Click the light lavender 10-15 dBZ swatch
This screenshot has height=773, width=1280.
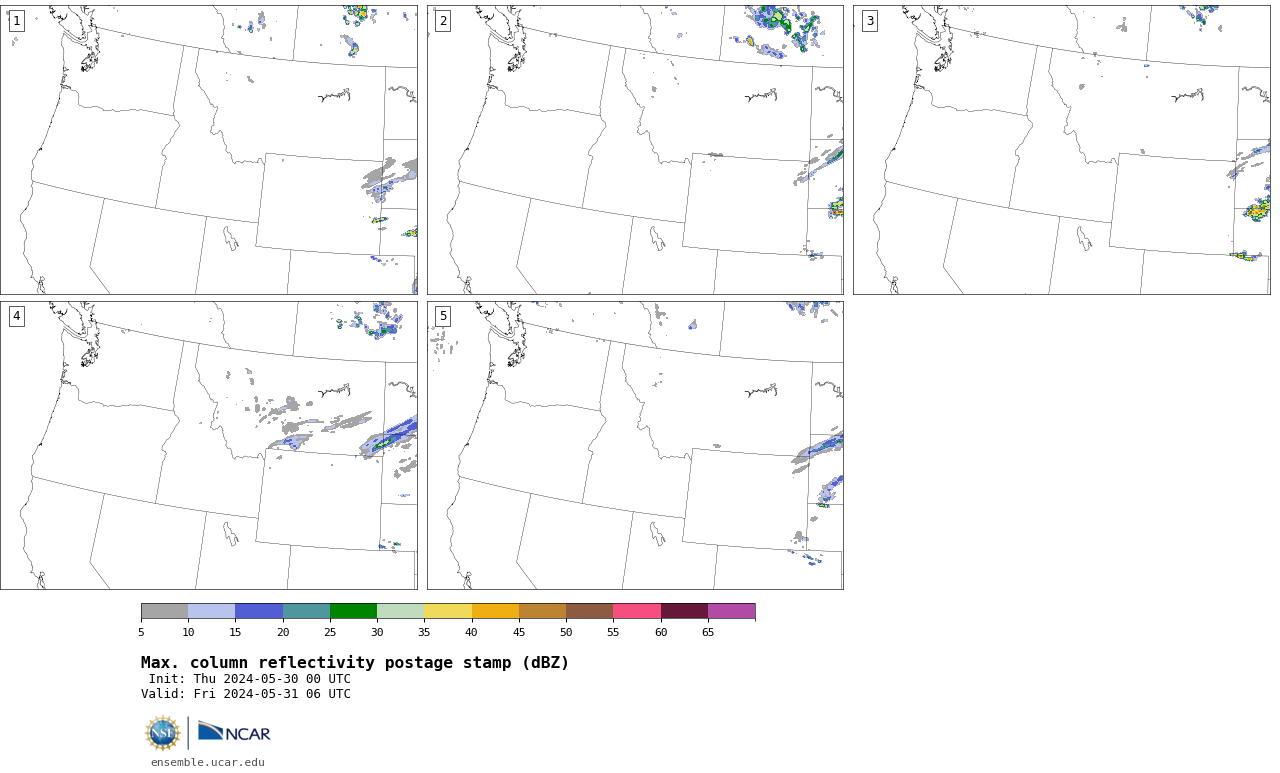[212, 611]
